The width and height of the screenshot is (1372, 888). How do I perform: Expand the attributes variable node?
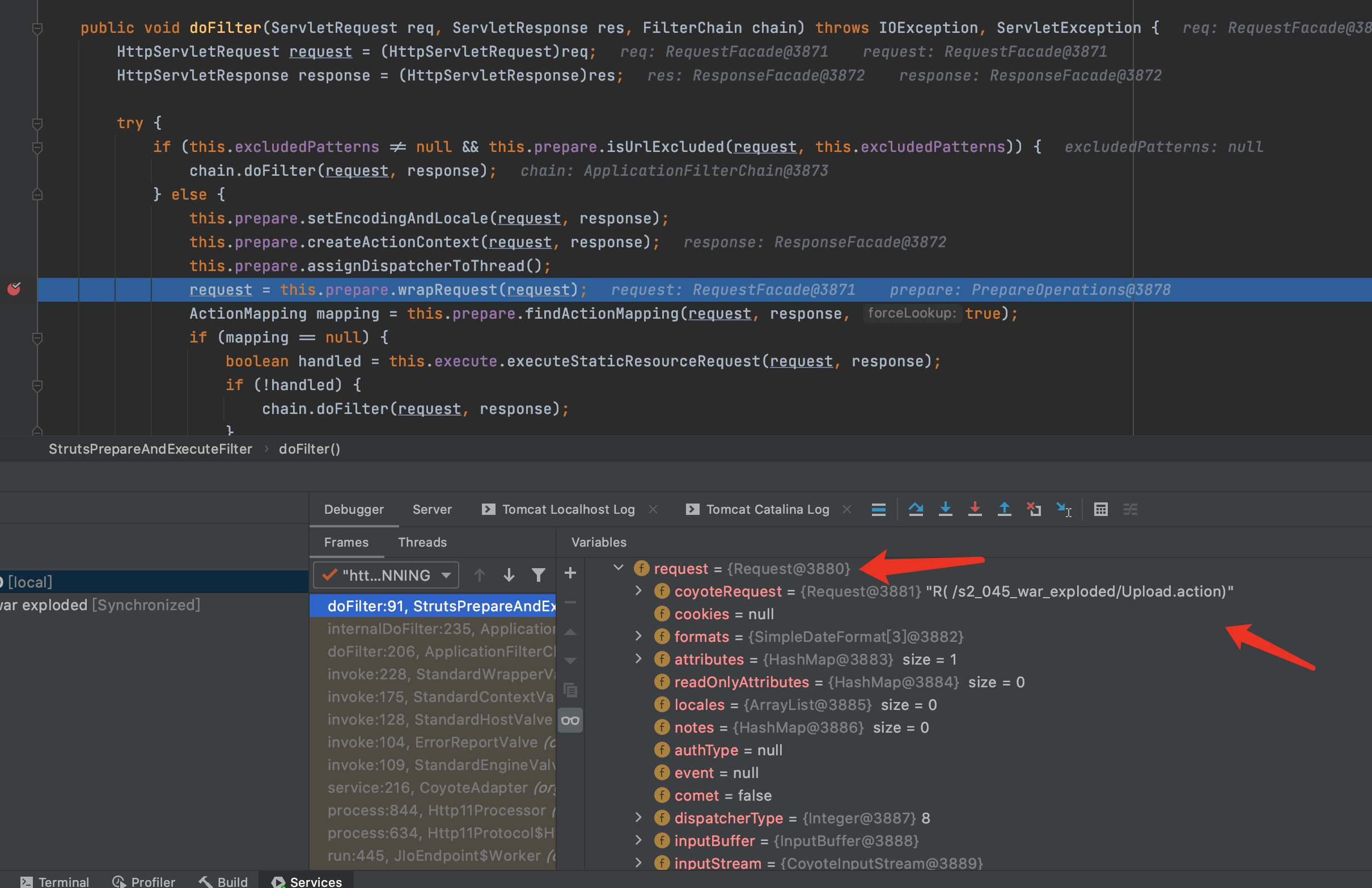coord(638,658)
